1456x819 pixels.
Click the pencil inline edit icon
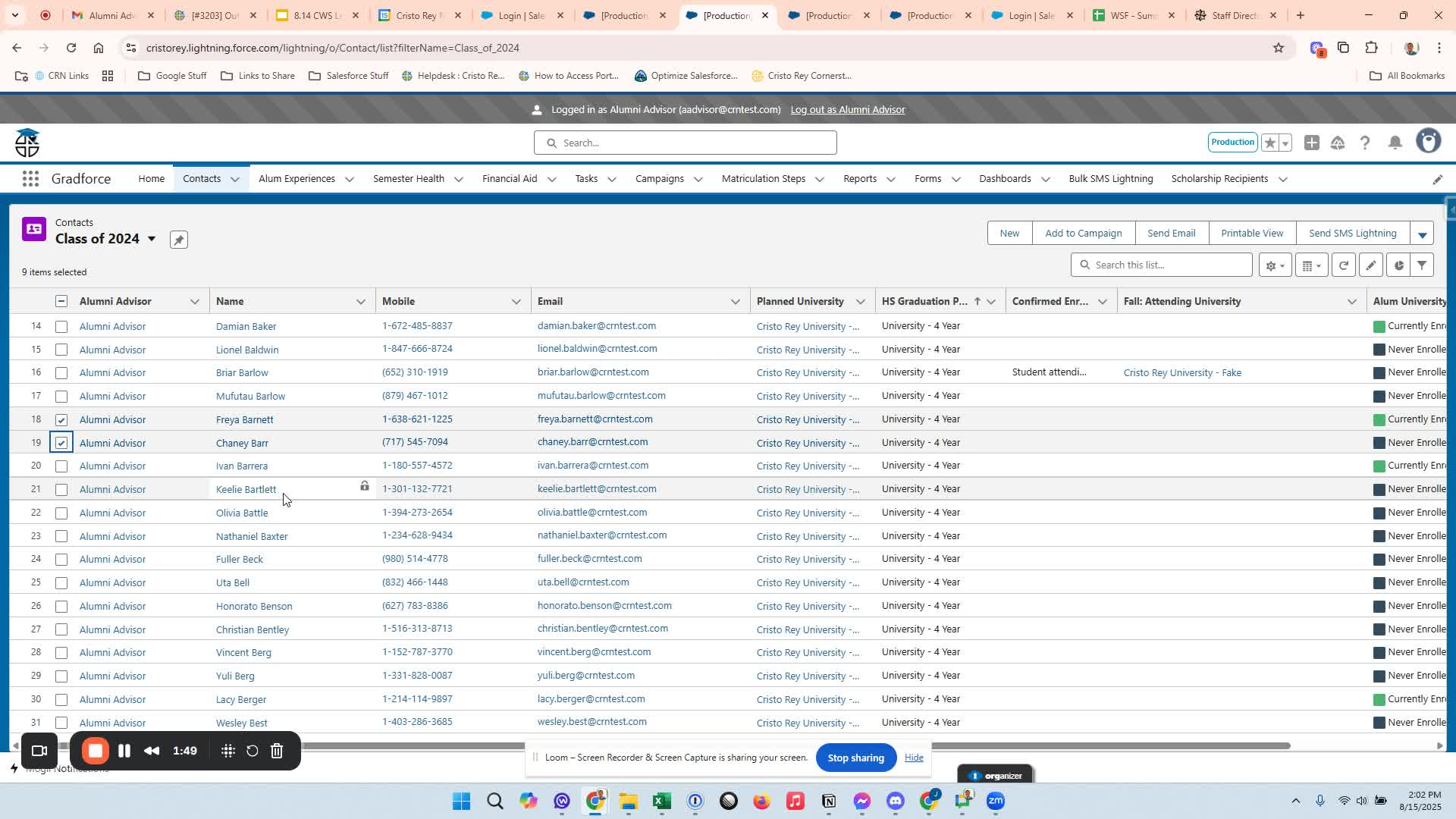(x=1371, y=265)
